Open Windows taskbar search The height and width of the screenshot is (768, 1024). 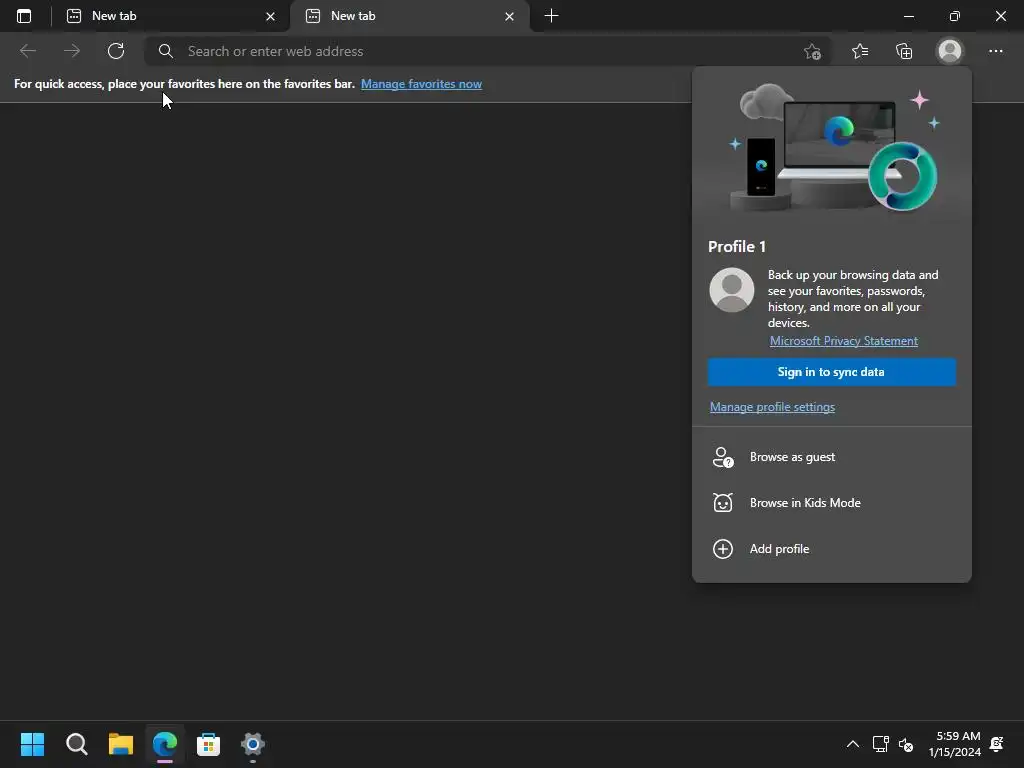pyautogui.click(x=77, y=744)
